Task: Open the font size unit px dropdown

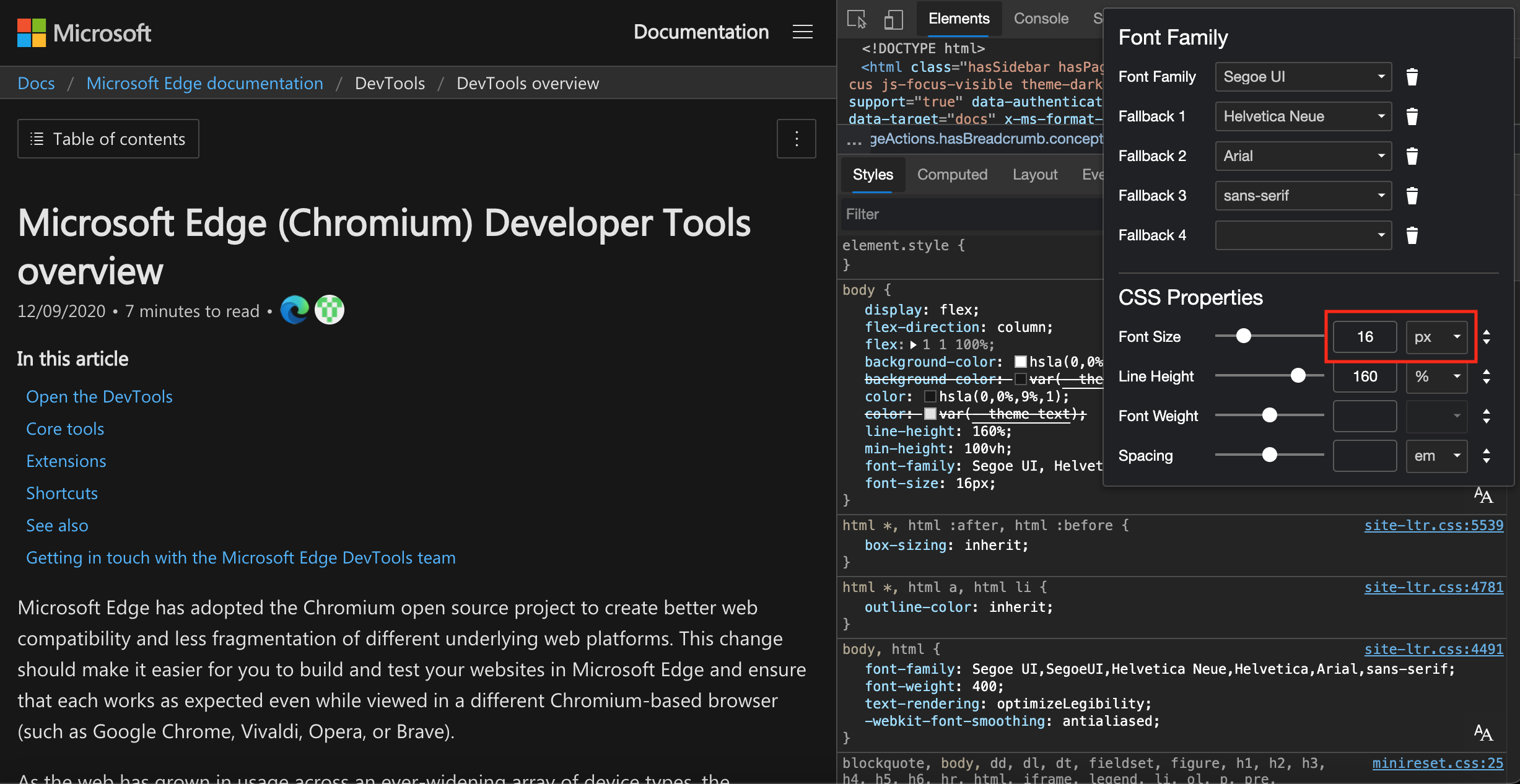Action: [x=1437, y=336]
